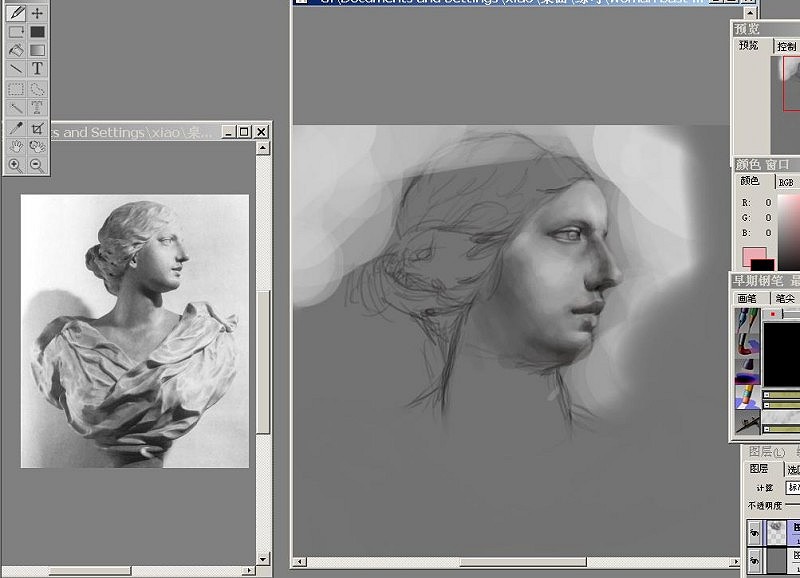Choose the red-tipped paintbrush preset
This screenshot has width=800, height=578.
point(747,345)
